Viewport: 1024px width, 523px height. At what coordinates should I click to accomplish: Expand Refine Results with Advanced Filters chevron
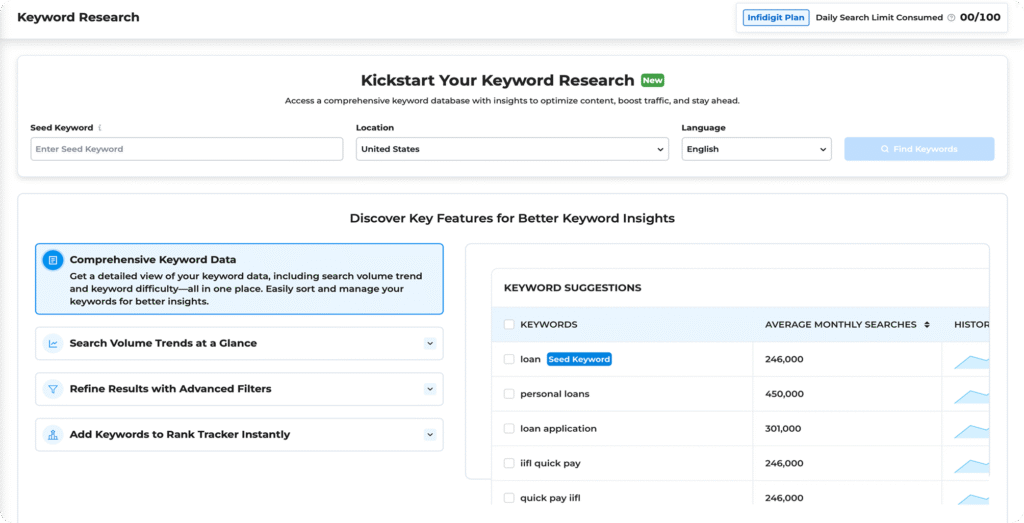(430, 389)
